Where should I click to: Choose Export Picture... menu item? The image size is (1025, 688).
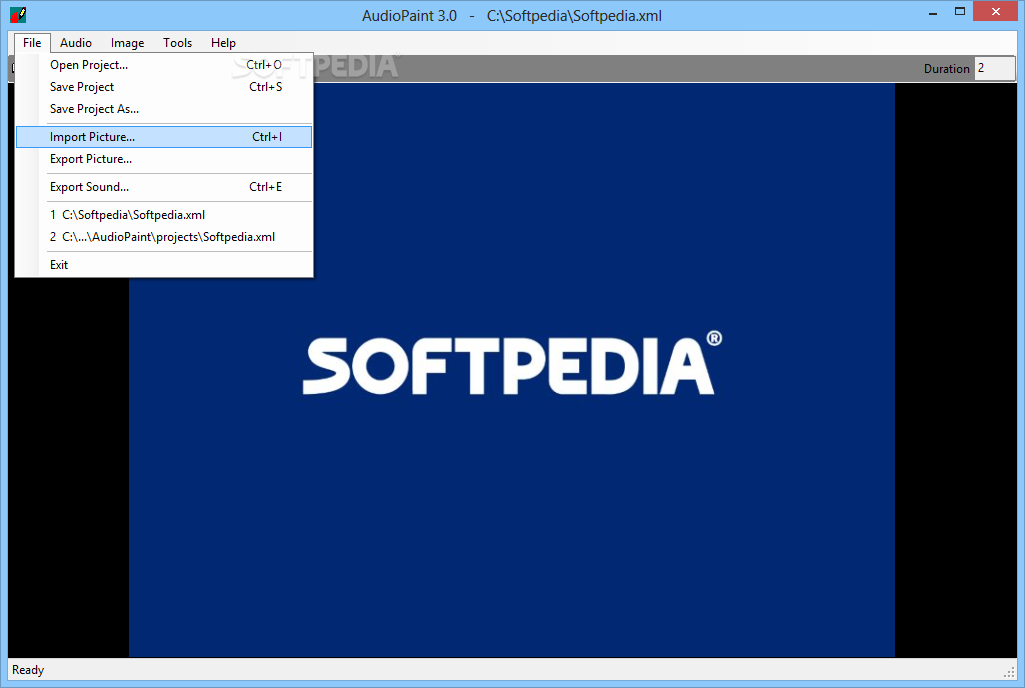(x=164, y=159)
